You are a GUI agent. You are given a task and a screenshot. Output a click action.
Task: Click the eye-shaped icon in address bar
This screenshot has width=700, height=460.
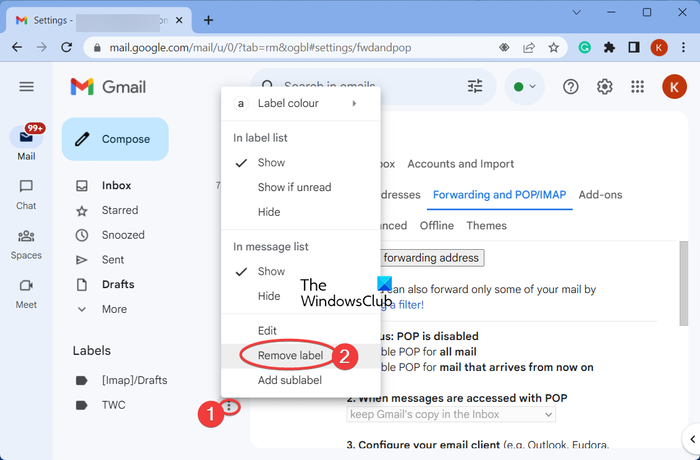click(x=504, y=47)
